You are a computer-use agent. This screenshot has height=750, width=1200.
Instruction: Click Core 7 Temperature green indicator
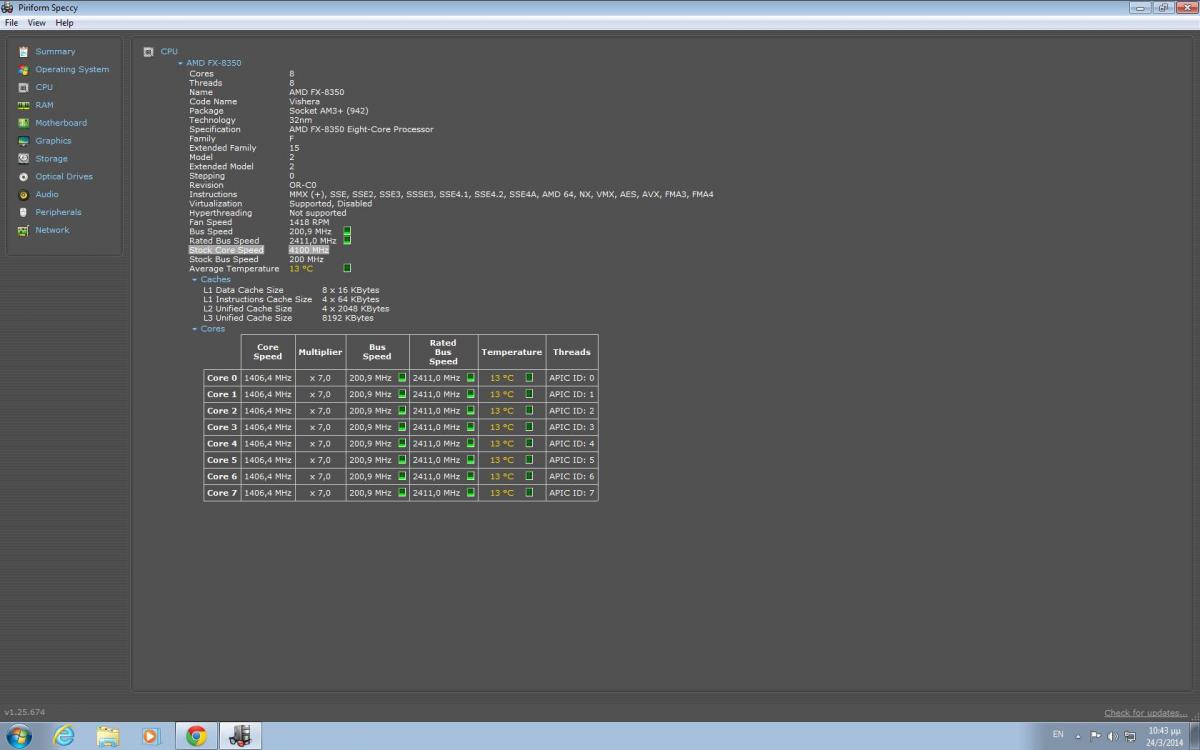click(529, 492)
